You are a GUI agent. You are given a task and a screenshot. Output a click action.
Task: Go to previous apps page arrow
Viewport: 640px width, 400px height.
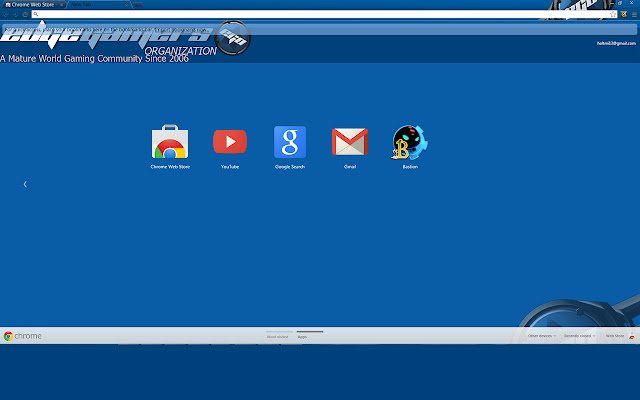coord(25,184)
